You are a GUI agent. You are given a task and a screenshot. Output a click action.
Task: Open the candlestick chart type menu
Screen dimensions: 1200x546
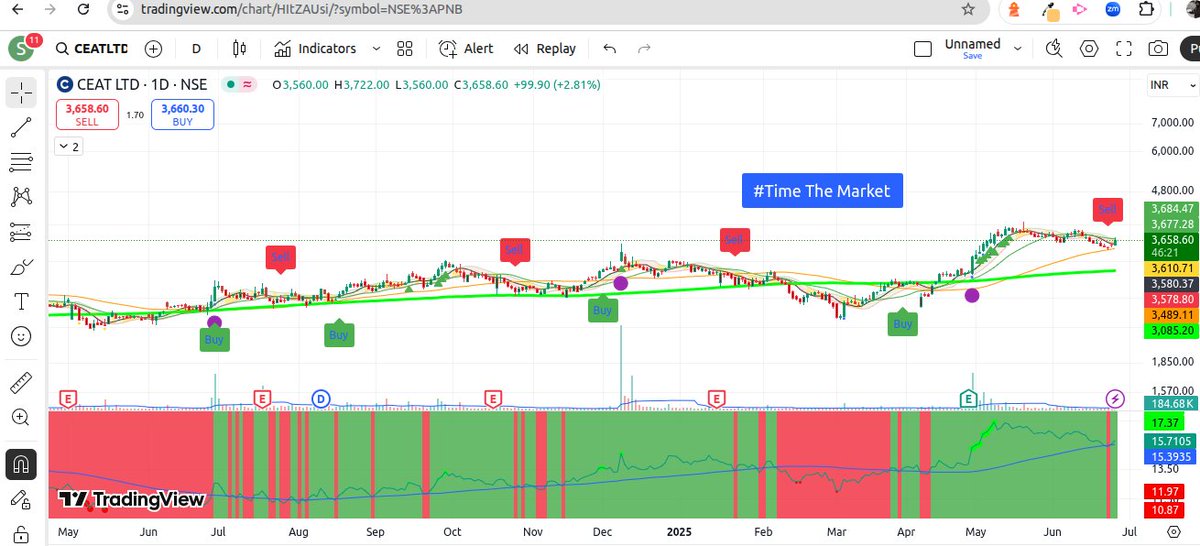pyautogui.click(x=239, y=48)
